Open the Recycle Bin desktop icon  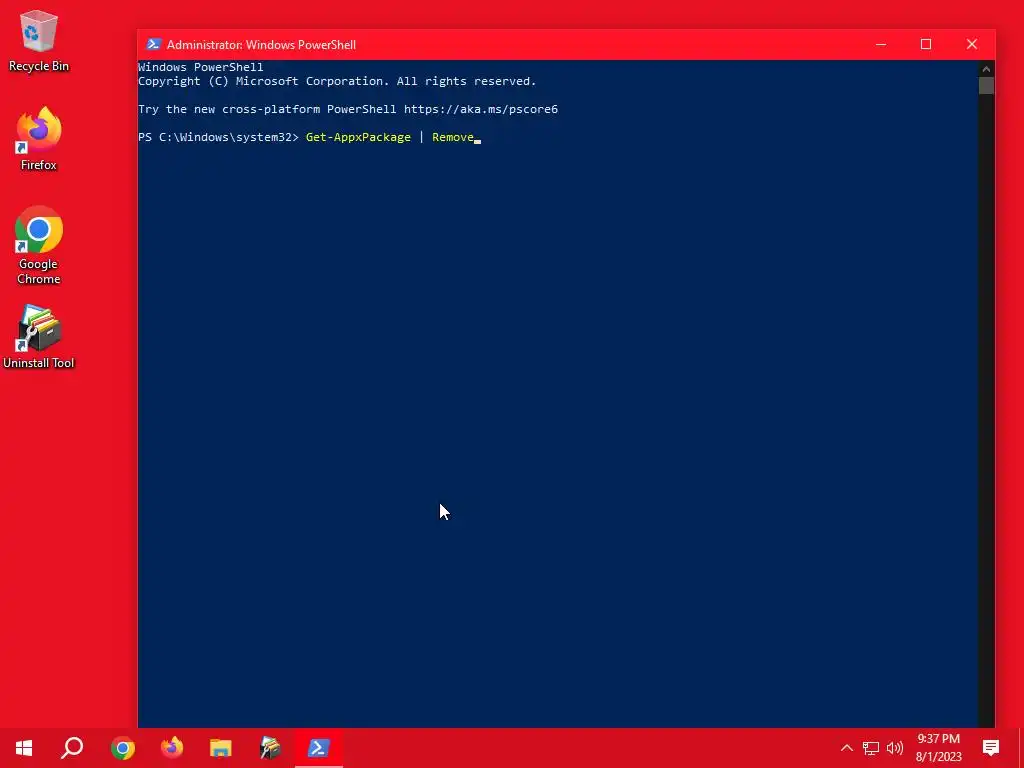pos(39,40)
